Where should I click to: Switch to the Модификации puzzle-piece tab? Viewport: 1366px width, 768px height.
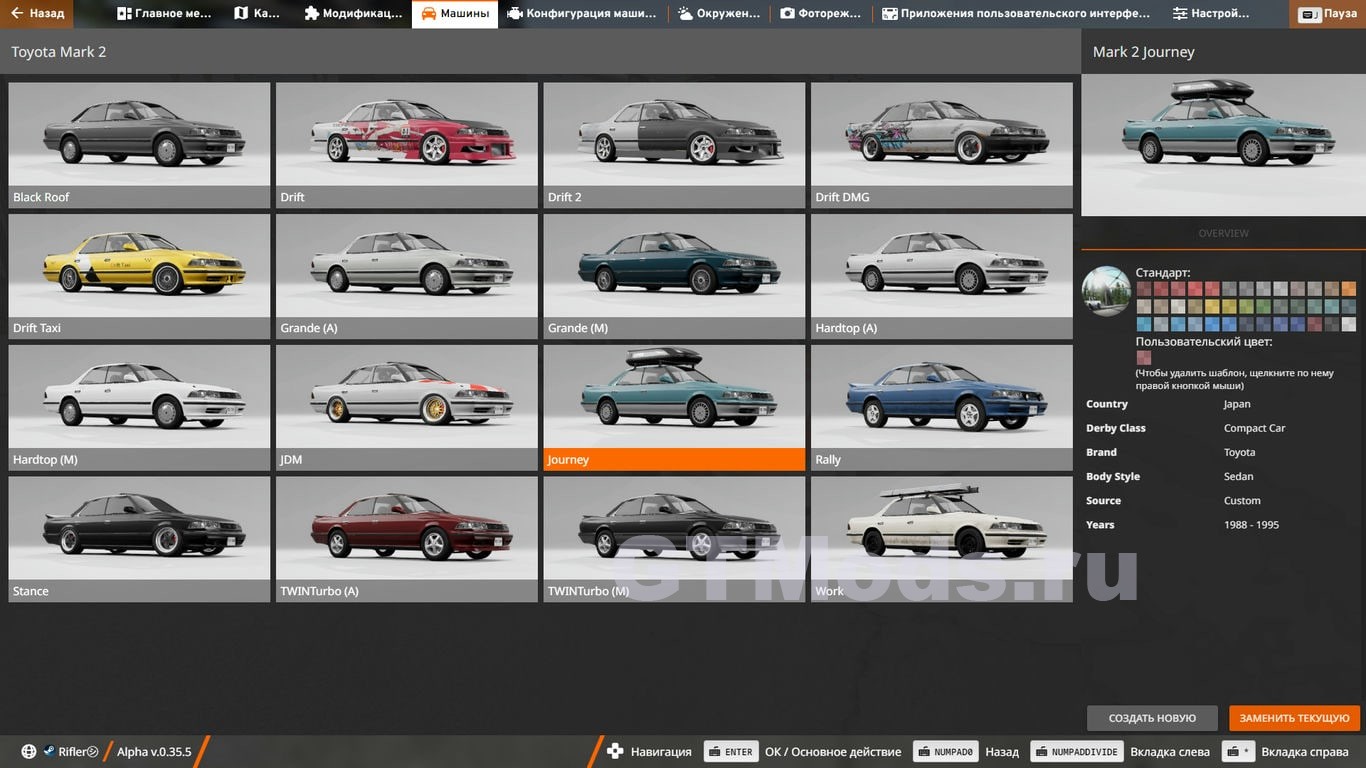pyautogui.click(x=352, y=14)
